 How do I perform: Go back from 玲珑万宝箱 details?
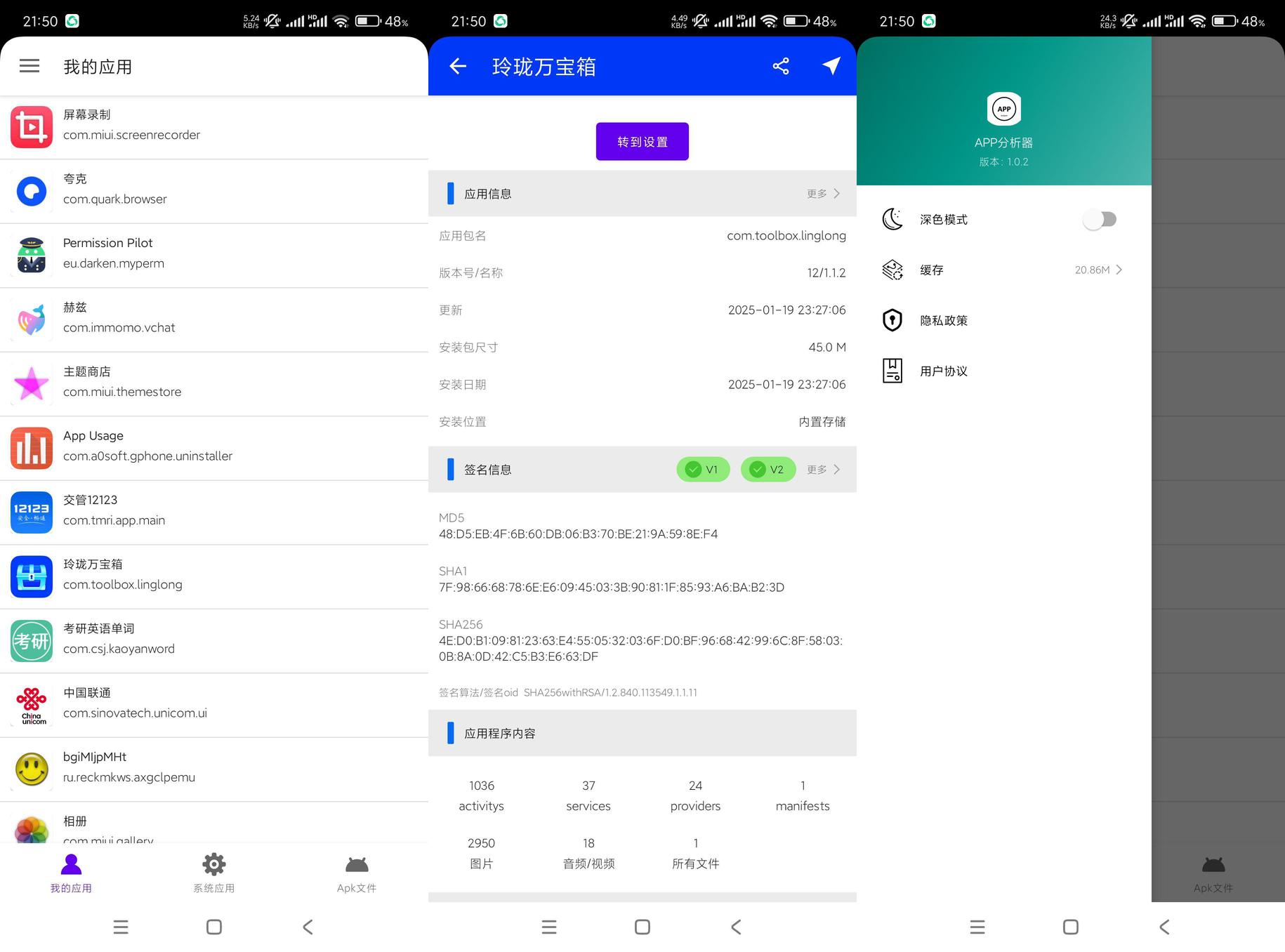[x=458, y=66]
